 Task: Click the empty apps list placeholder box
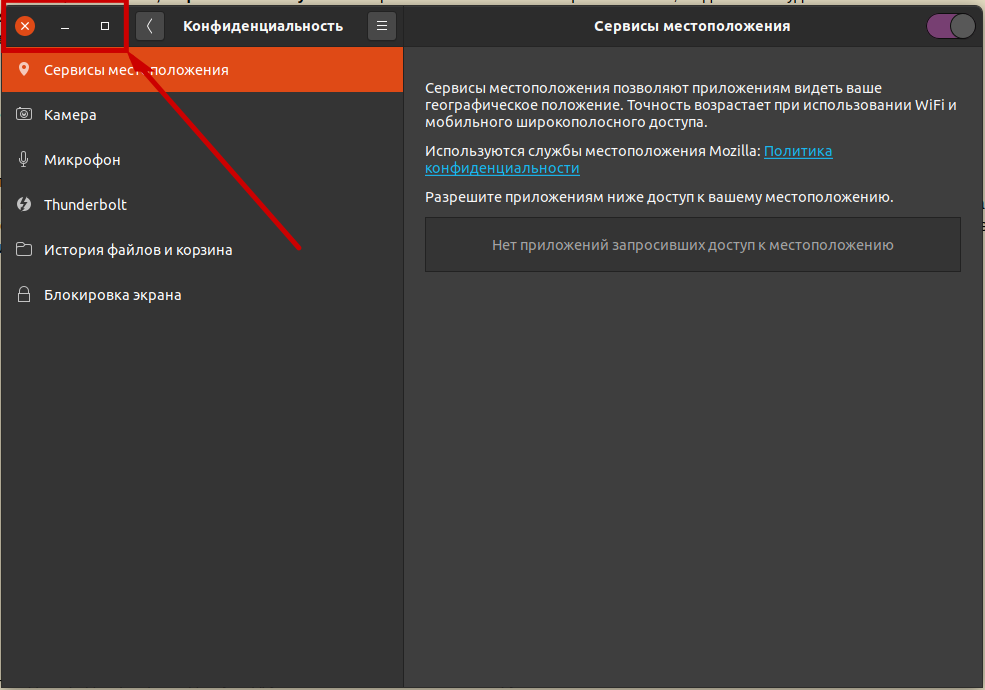(692, 245)
